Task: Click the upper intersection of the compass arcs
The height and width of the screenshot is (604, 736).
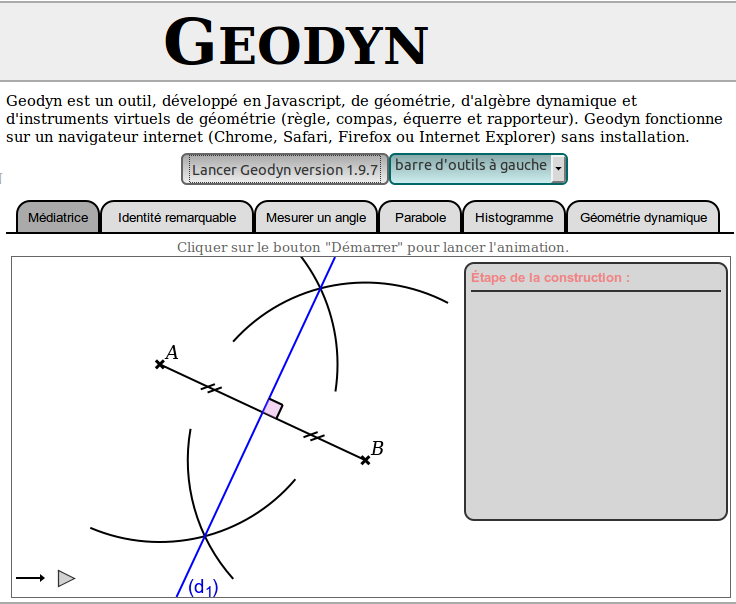Action: [320, 289]
